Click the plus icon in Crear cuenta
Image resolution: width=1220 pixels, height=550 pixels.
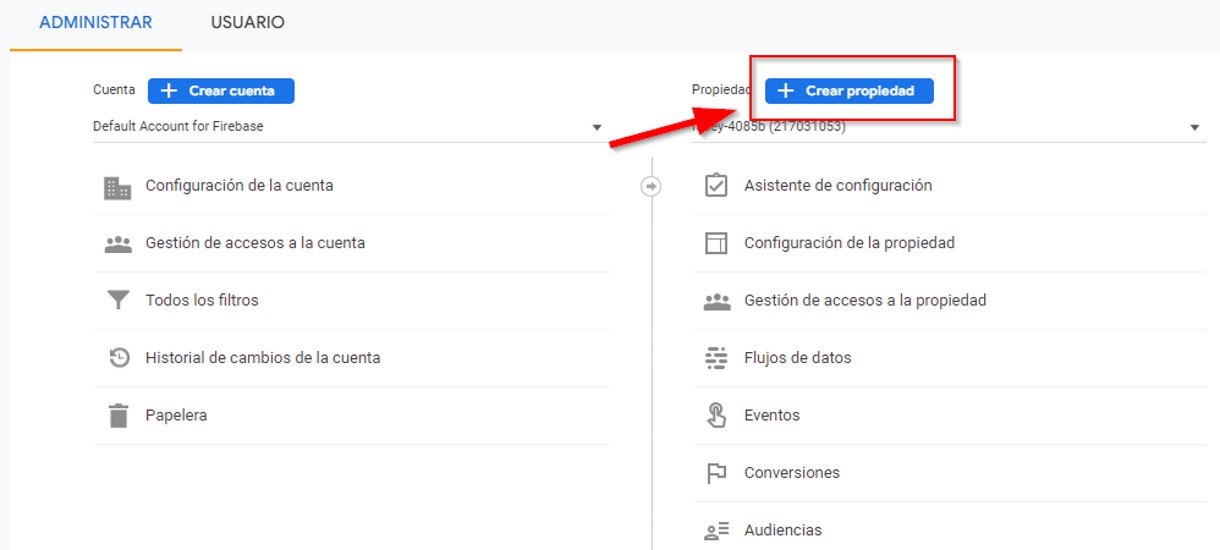168,91
